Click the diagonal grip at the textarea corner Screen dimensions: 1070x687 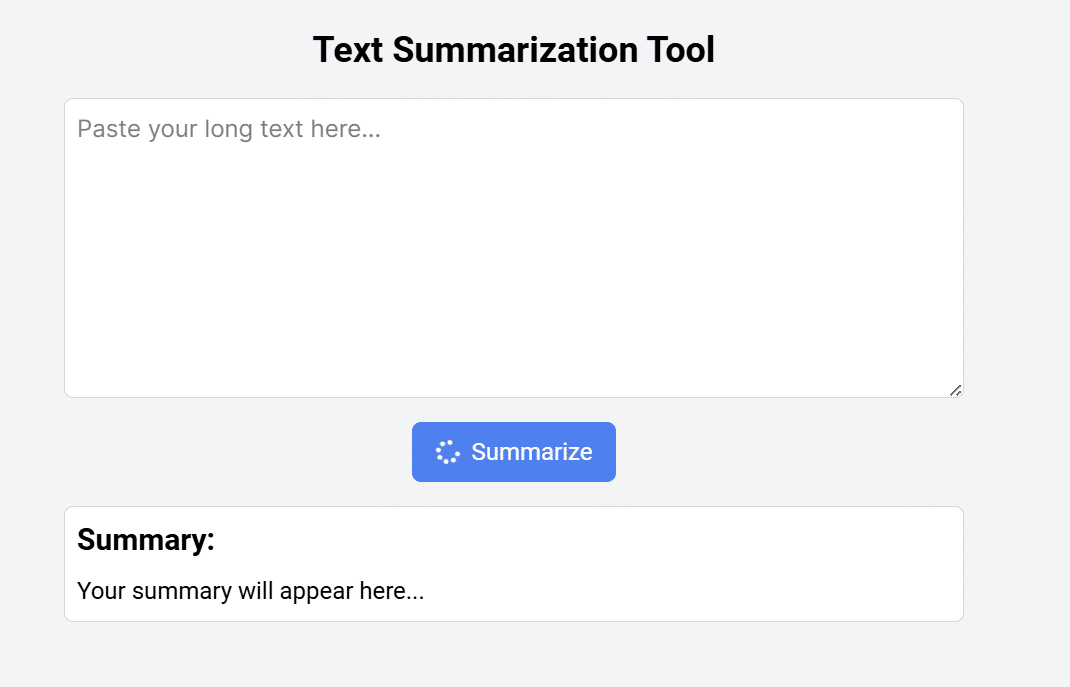click(x=955, y=390)
